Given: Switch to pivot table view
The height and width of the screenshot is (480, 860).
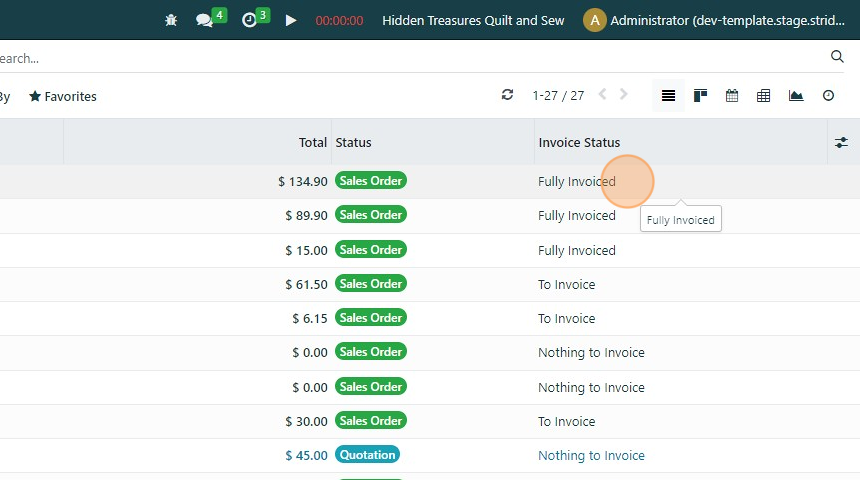Looking at the screenshot, I should coord(763,95).
